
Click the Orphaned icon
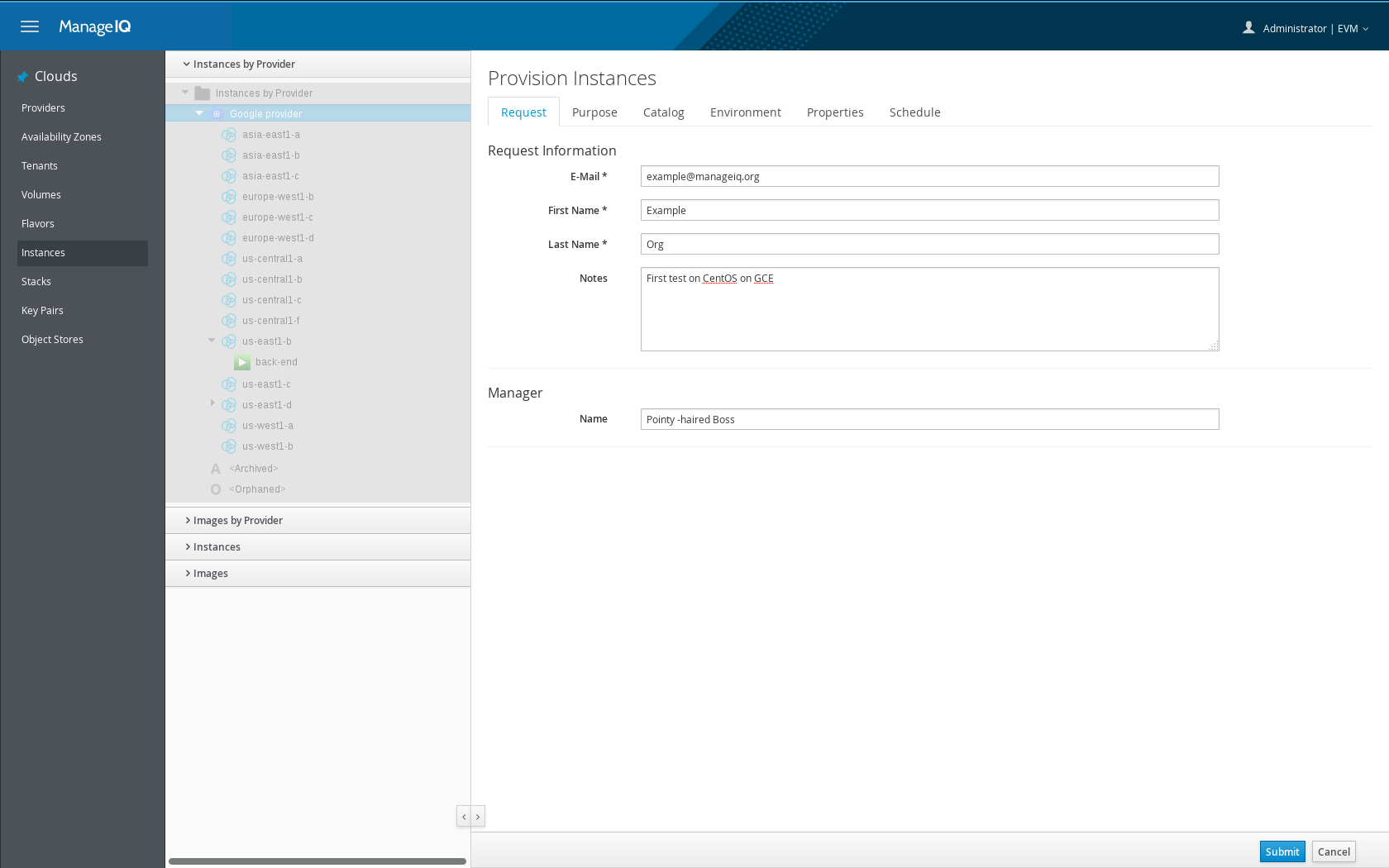click(x=216, y=489)
